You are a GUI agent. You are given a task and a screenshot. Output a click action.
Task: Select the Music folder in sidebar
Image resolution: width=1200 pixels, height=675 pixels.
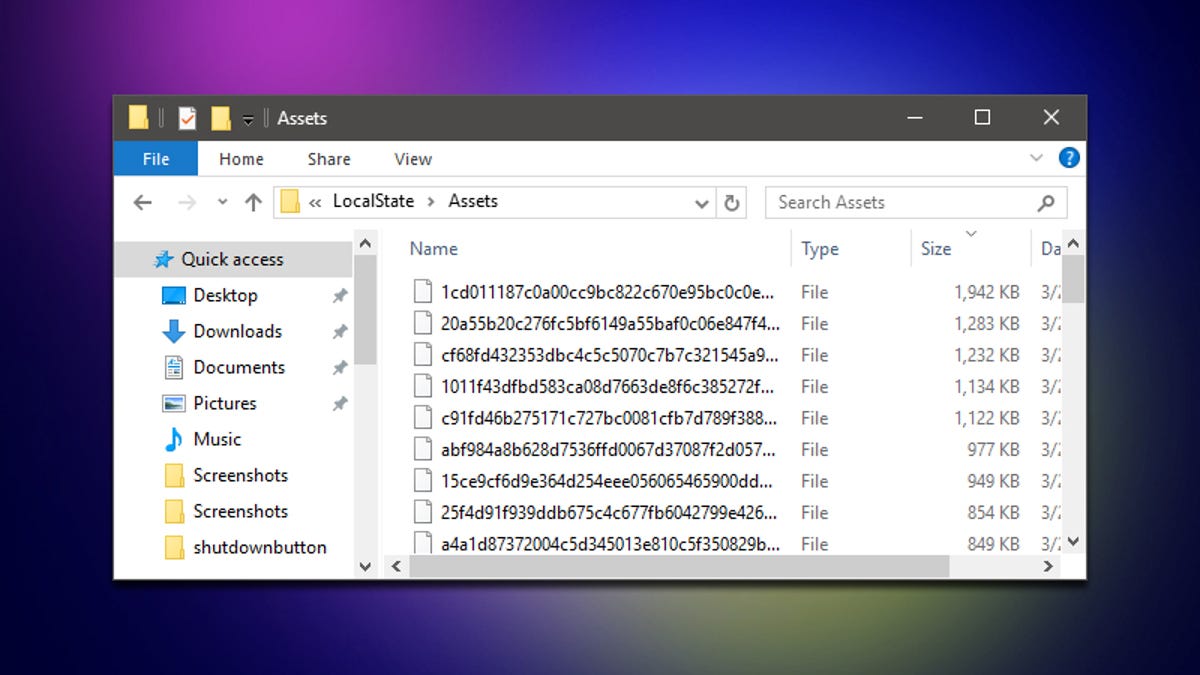[217, 439]
